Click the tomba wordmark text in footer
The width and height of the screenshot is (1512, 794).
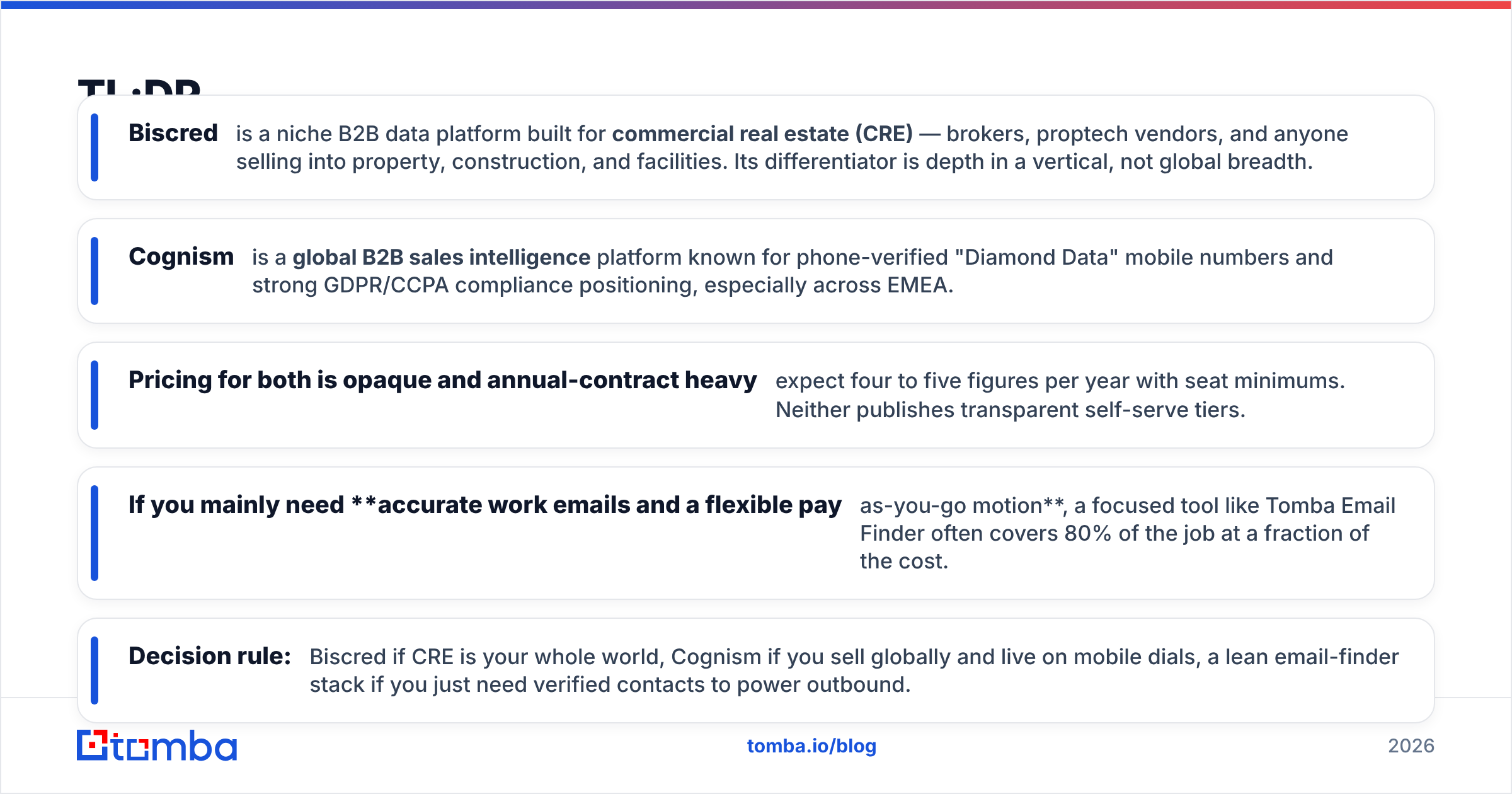click(175, 746)
